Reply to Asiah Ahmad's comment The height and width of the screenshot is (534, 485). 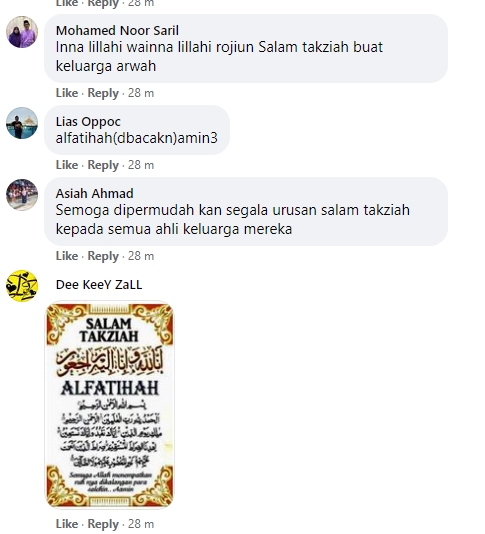coord(103,256)
